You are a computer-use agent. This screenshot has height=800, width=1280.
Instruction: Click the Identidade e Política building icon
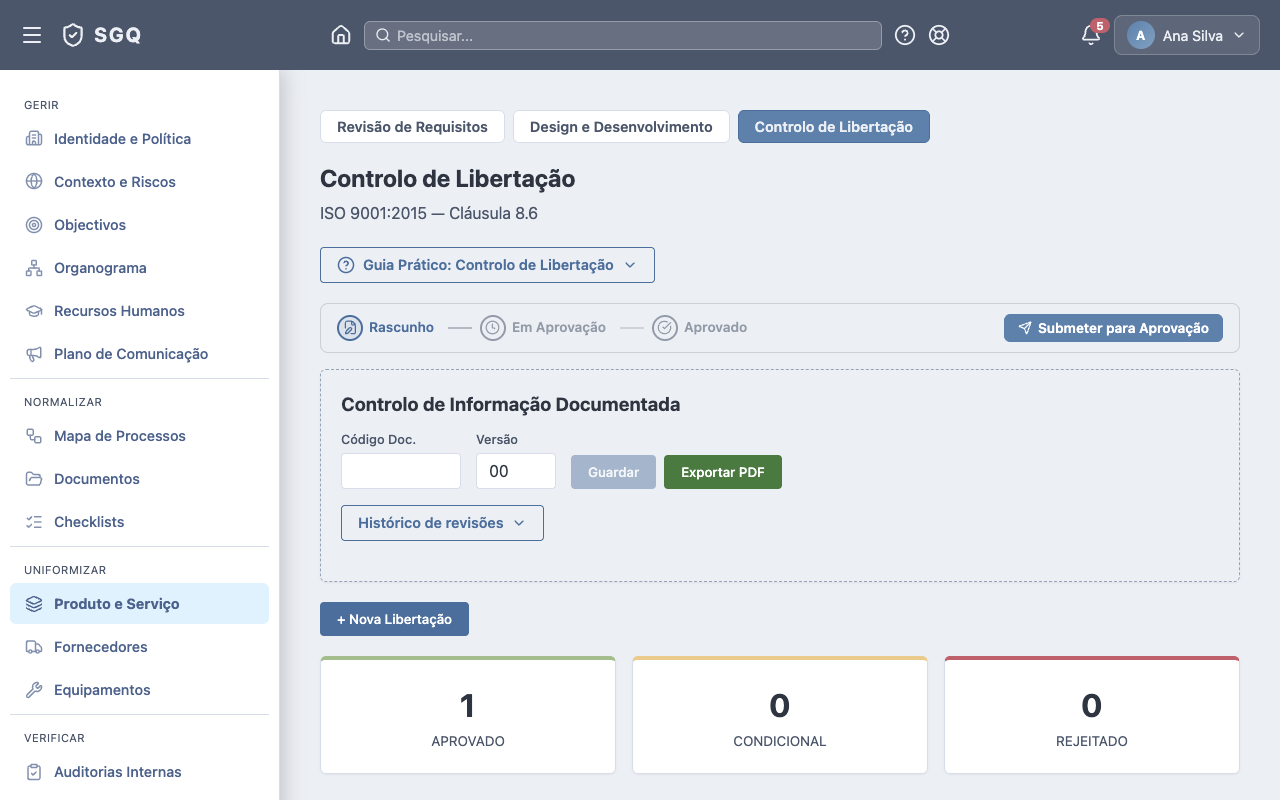[x=34, y=139]
